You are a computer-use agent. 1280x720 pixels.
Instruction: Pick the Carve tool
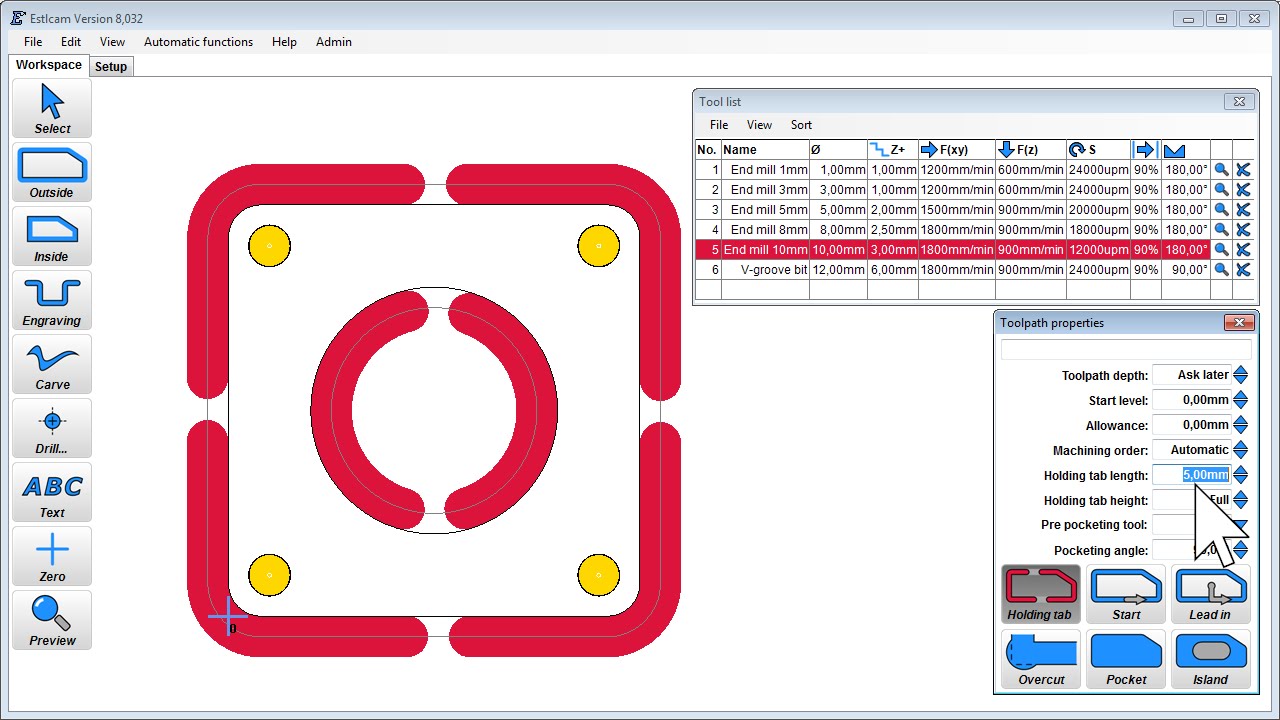tap(52, 364)
